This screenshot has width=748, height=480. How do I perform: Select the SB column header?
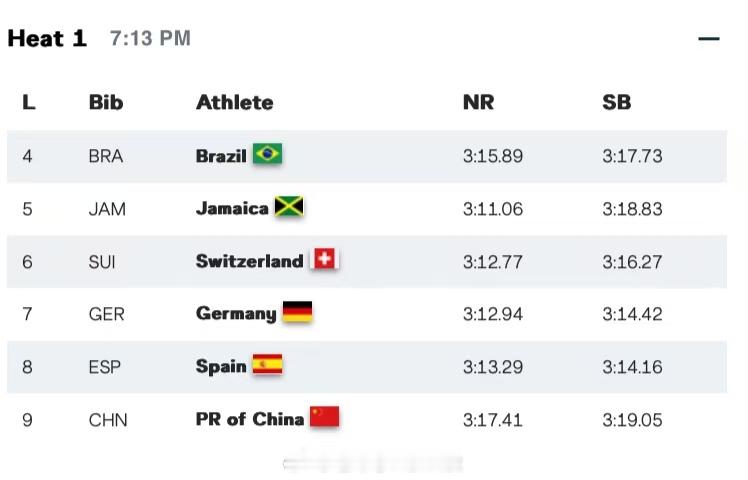point(616,102)
